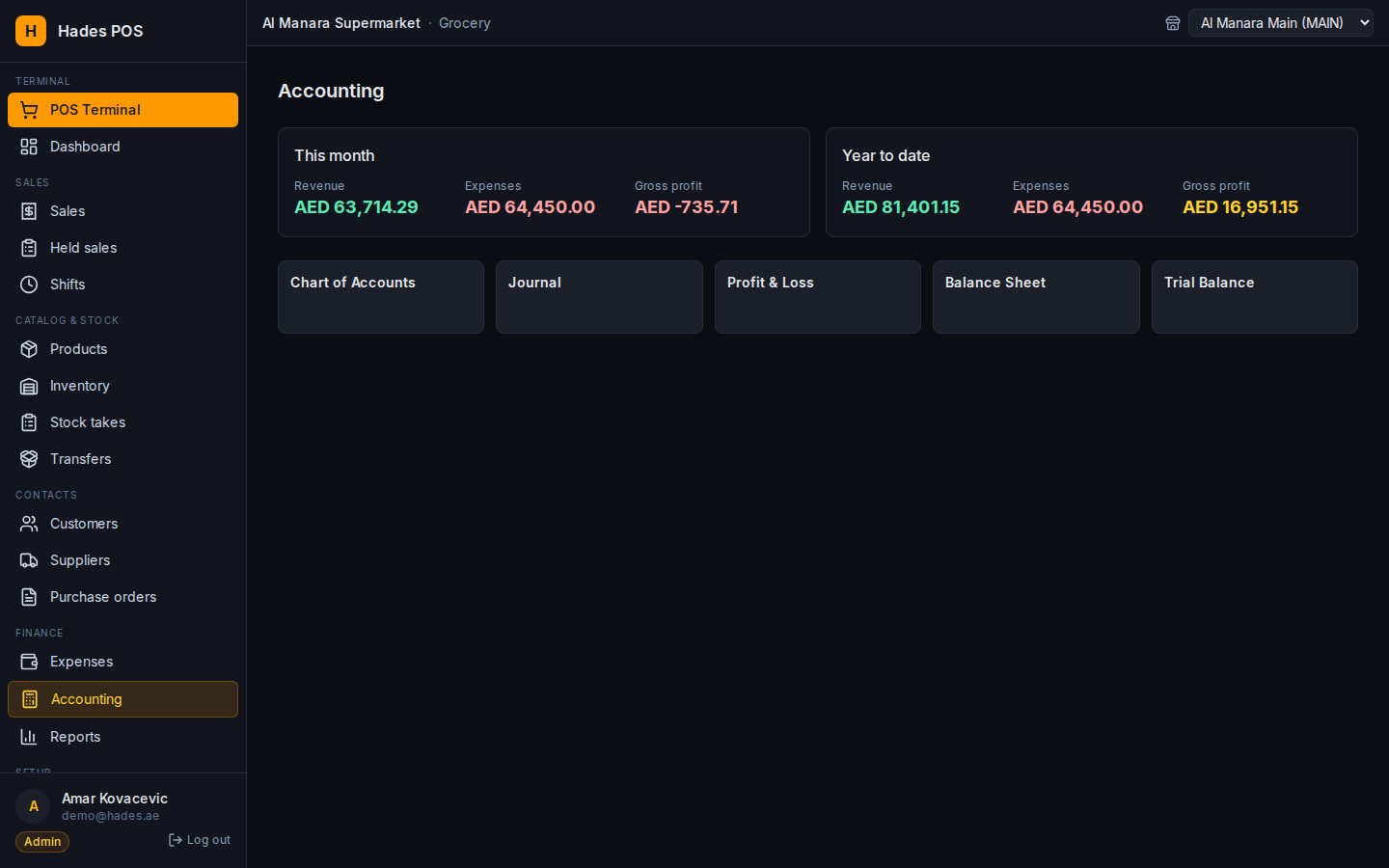Viewport: 1389px width, 868px height.
Task: Click this month revenue AED 63,714.29
Action: pos(356,207)
